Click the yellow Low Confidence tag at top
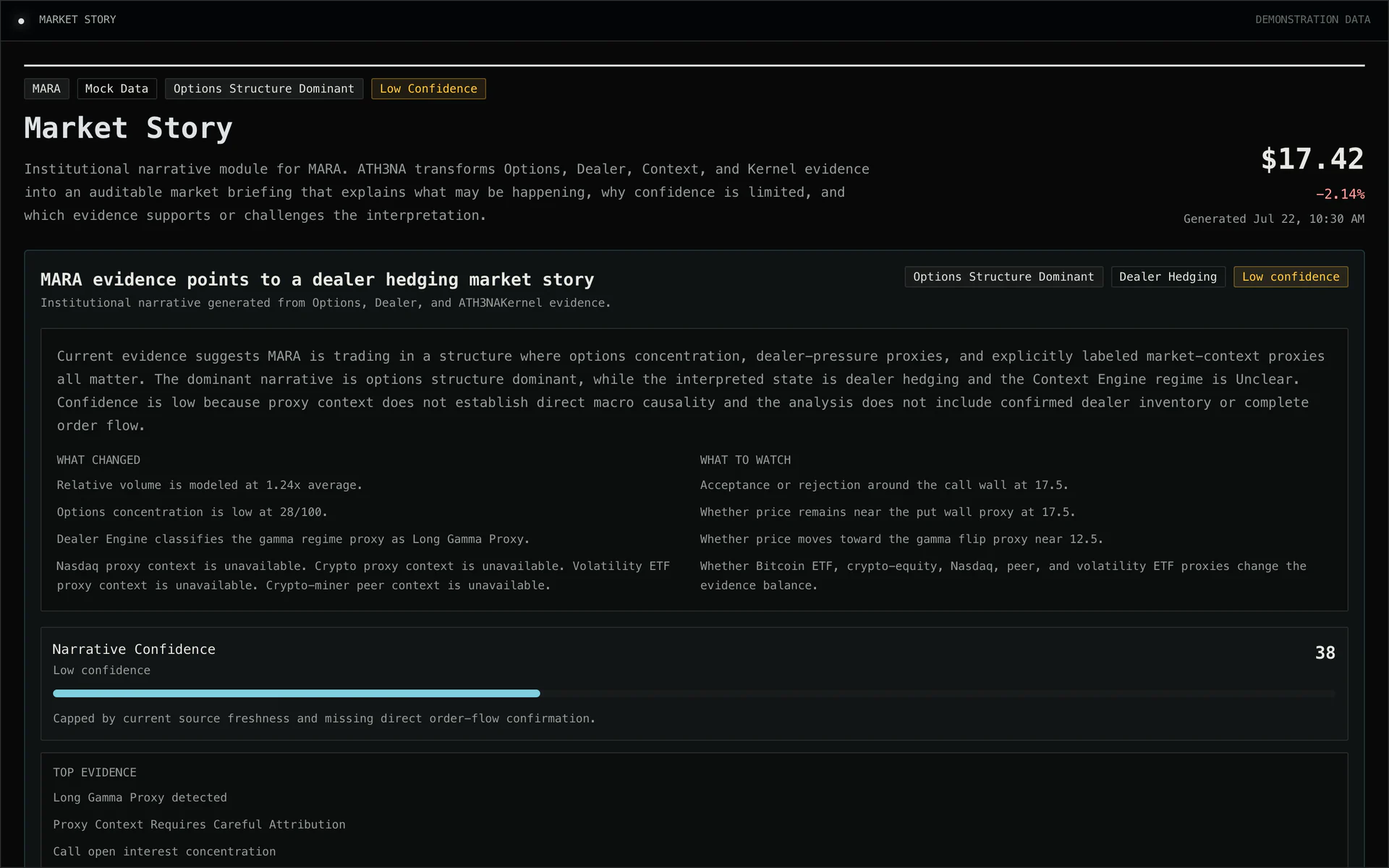This screenshot has width=1389, height=868. click(x=428, y=88)
